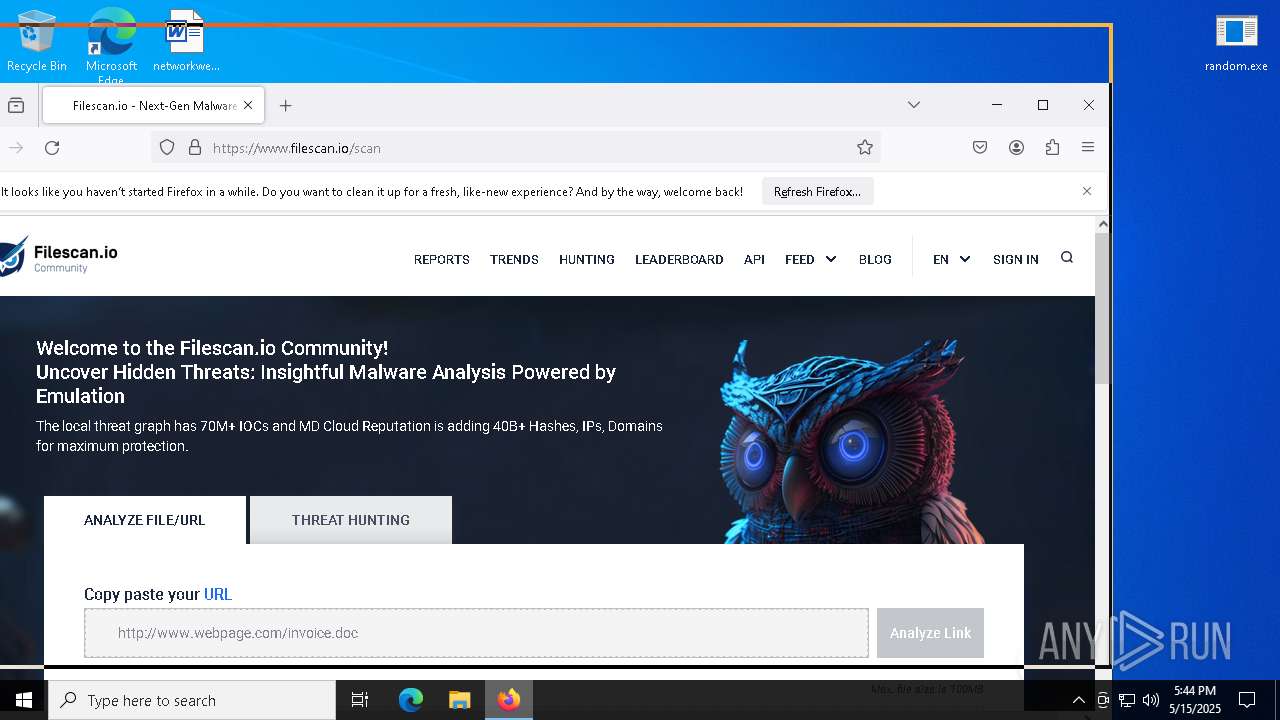Open the TRENDS page
This screenshot has width=1280, height=720.
[514, 259]
